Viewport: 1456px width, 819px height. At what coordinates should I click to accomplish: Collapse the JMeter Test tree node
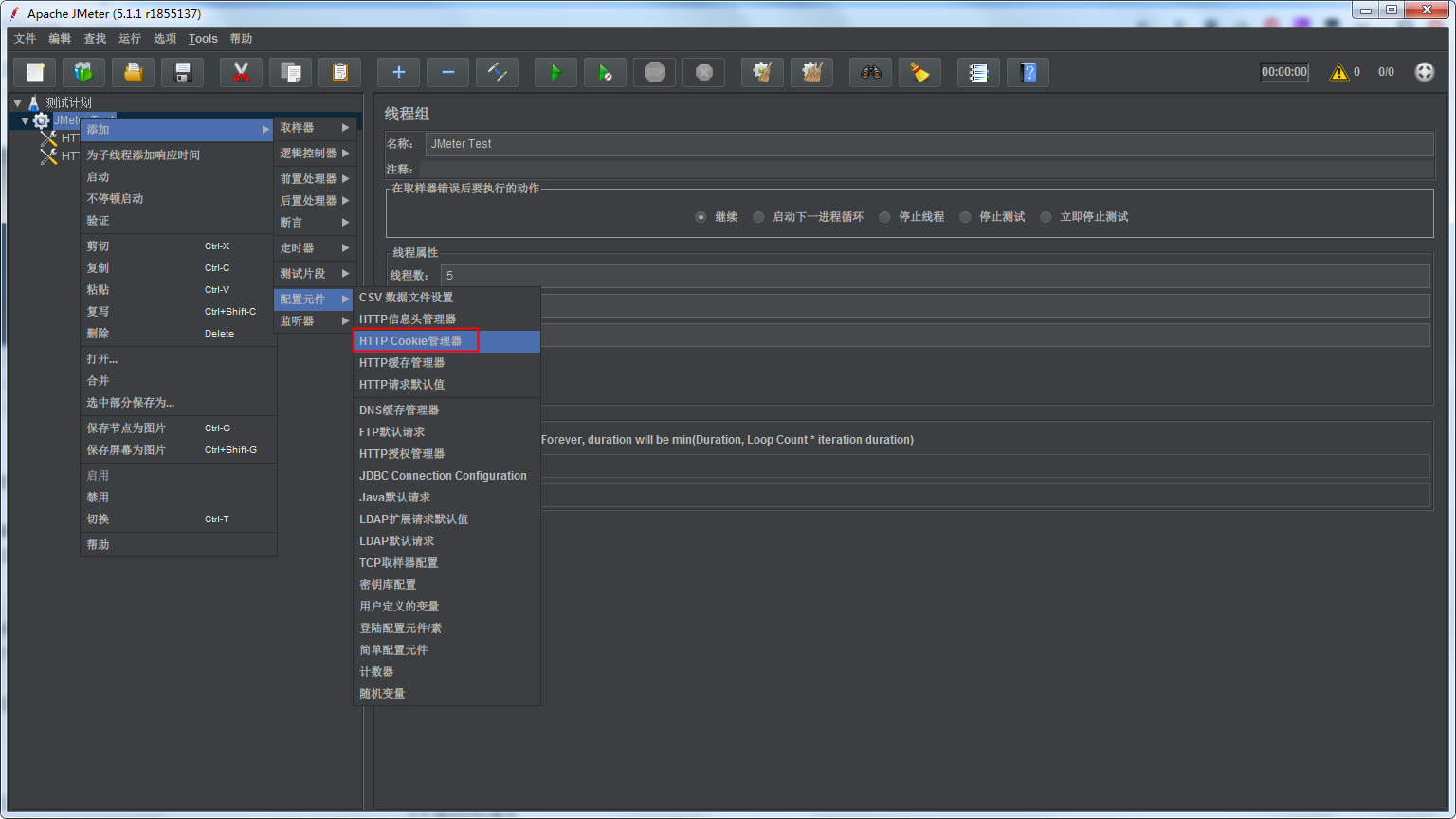pos(26,120)
